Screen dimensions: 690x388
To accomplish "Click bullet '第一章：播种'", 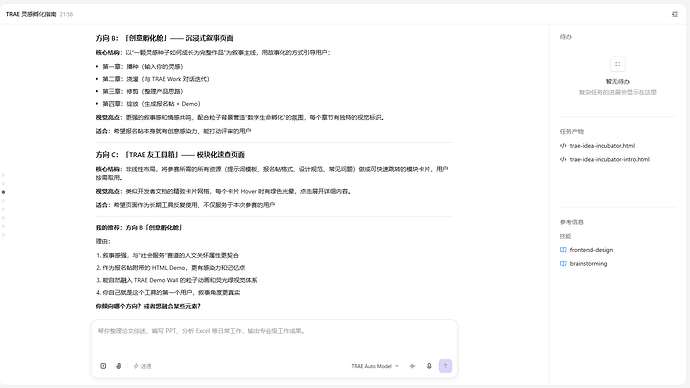I will pos(143,66).
